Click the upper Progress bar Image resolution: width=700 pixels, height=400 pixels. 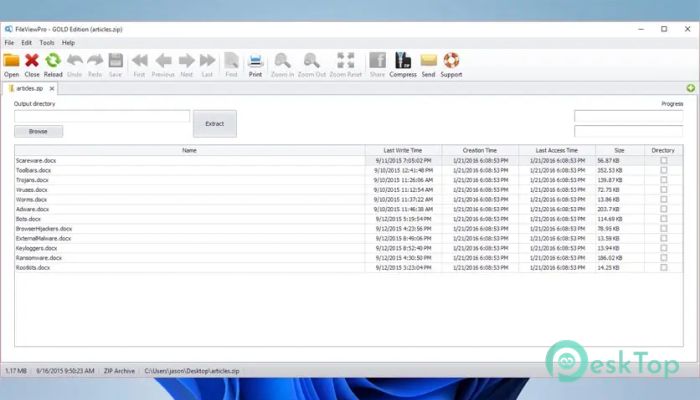coord(628,116)
